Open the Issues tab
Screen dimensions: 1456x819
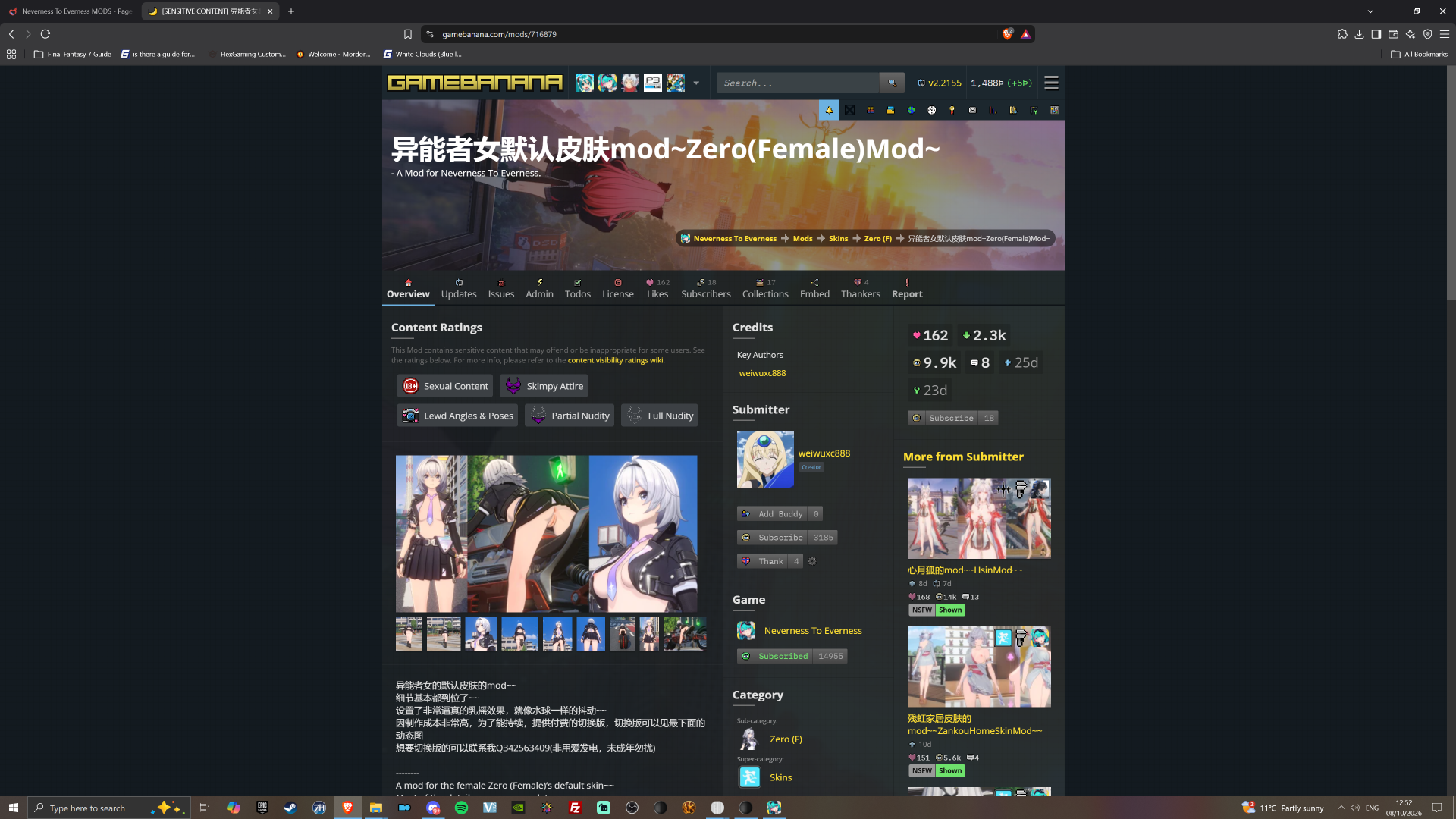point(501,289)
